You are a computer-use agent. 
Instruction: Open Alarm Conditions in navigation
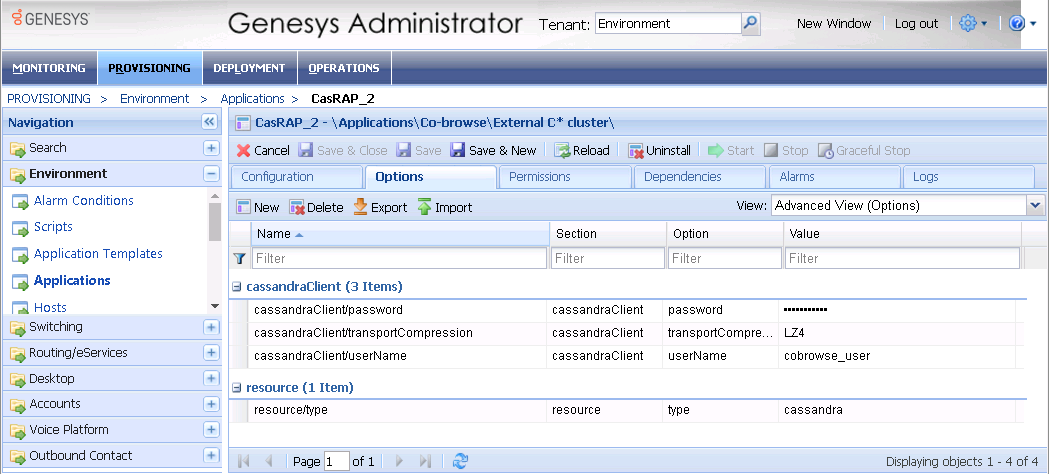point(84,201)
